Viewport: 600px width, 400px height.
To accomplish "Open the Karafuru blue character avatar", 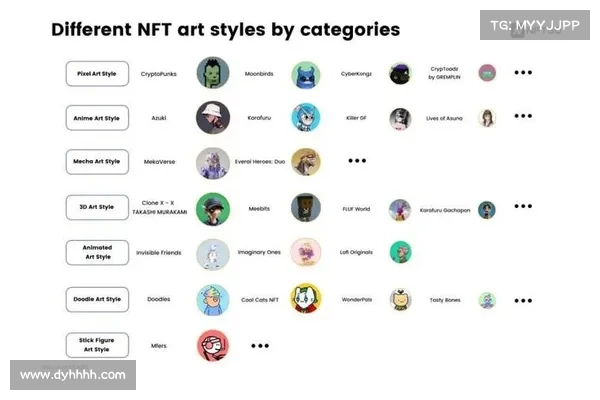I will (306, 118).
